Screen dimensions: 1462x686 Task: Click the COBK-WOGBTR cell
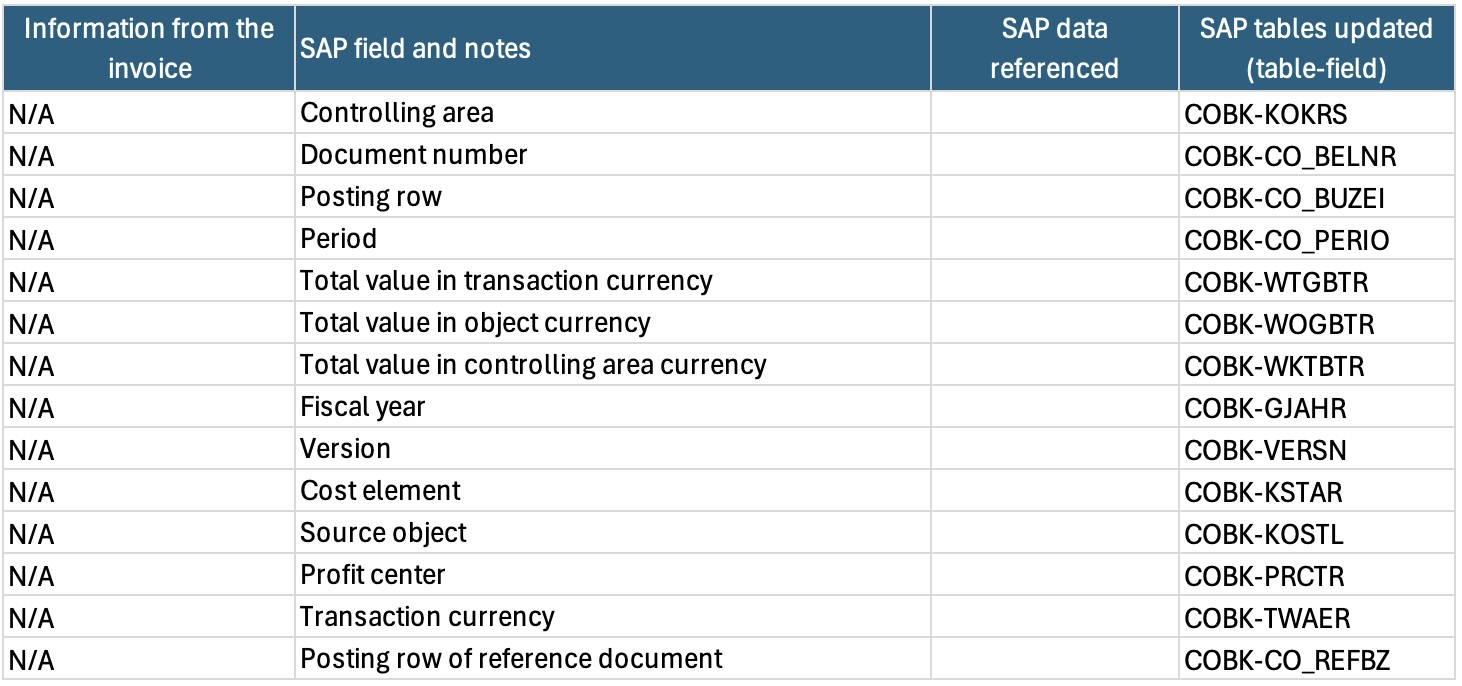[1316, 323]
